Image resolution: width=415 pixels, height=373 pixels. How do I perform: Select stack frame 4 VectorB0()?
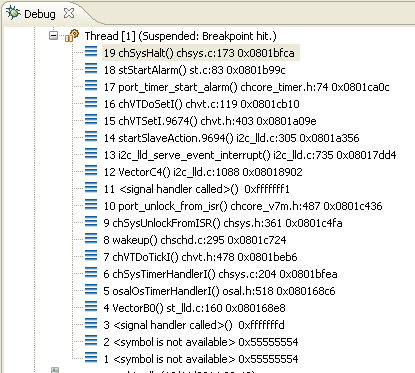(194, 308)
